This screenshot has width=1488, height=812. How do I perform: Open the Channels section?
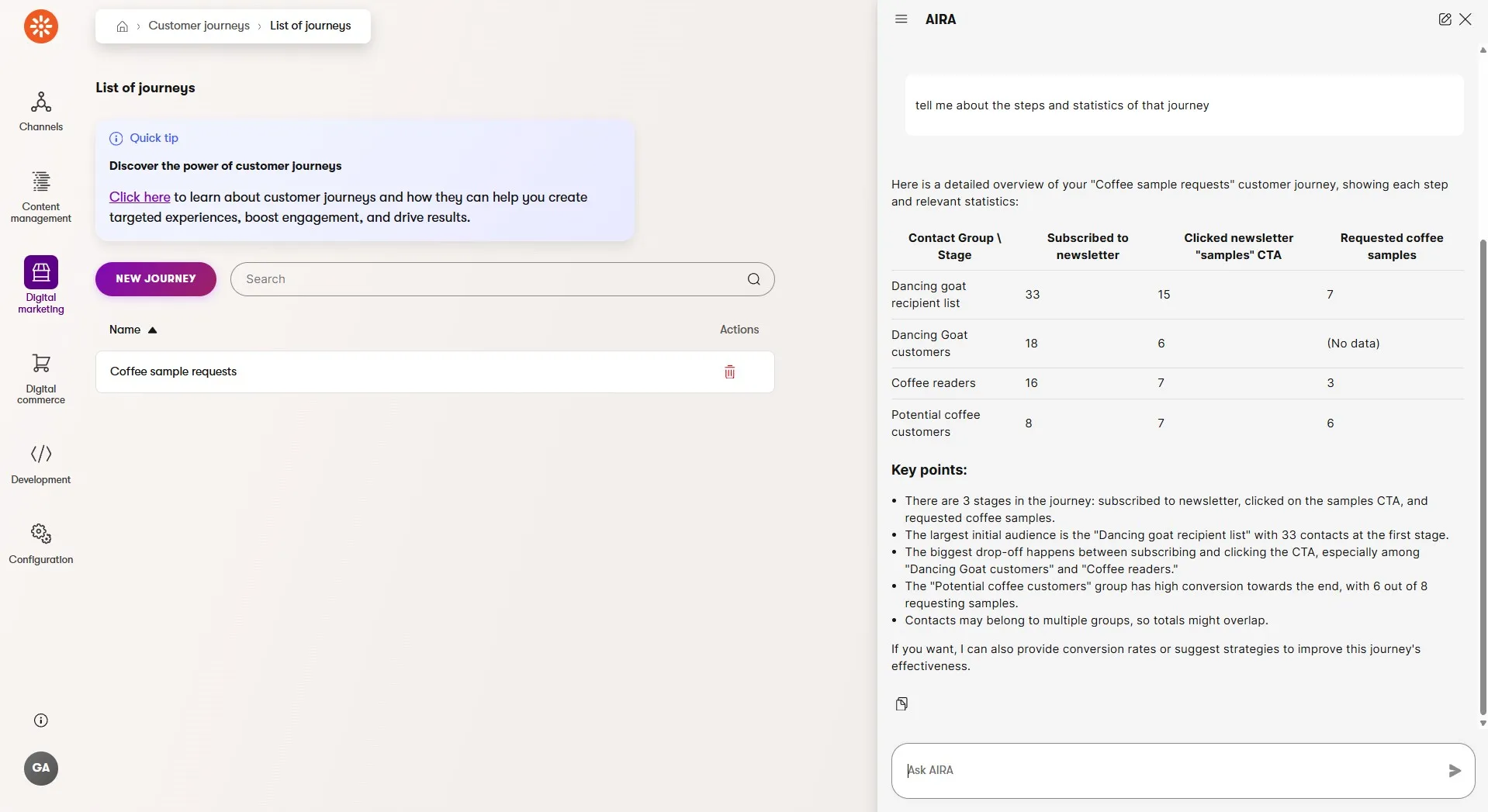click(x=41, y=111)
